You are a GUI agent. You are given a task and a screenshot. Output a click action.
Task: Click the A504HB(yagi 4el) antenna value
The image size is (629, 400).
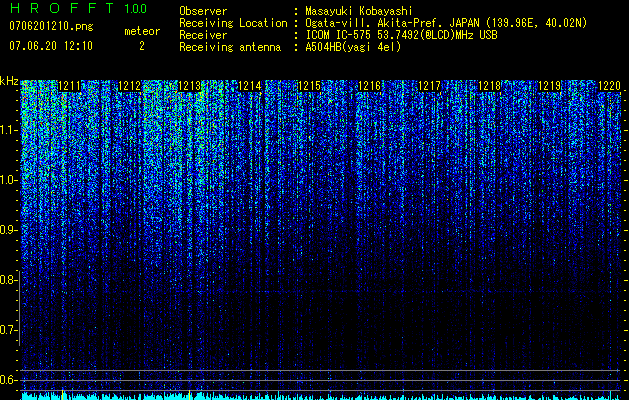(x=353, y=47)
